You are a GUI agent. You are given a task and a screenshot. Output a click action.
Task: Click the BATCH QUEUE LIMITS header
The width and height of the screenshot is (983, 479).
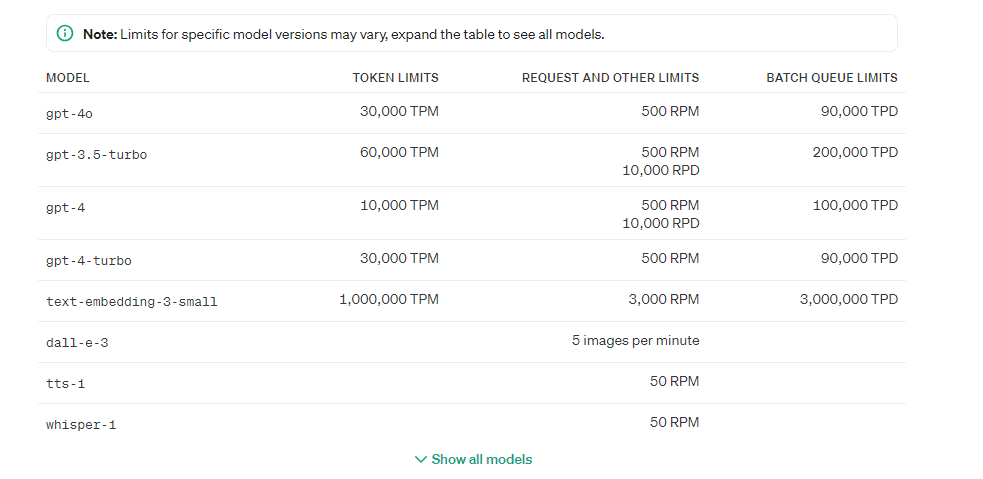831,78
